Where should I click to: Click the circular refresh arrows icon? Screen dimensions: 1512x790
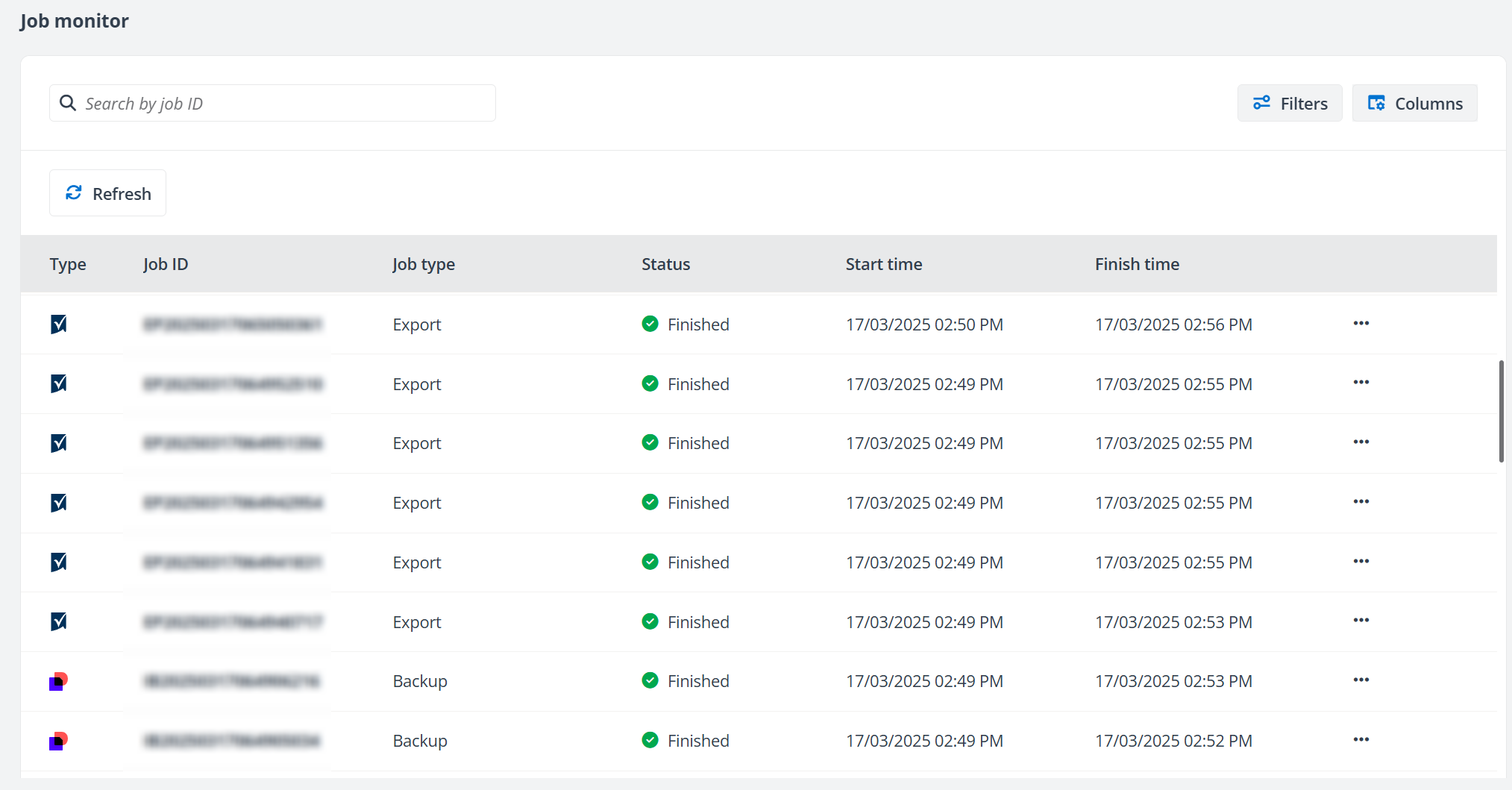tap(74, 192)
